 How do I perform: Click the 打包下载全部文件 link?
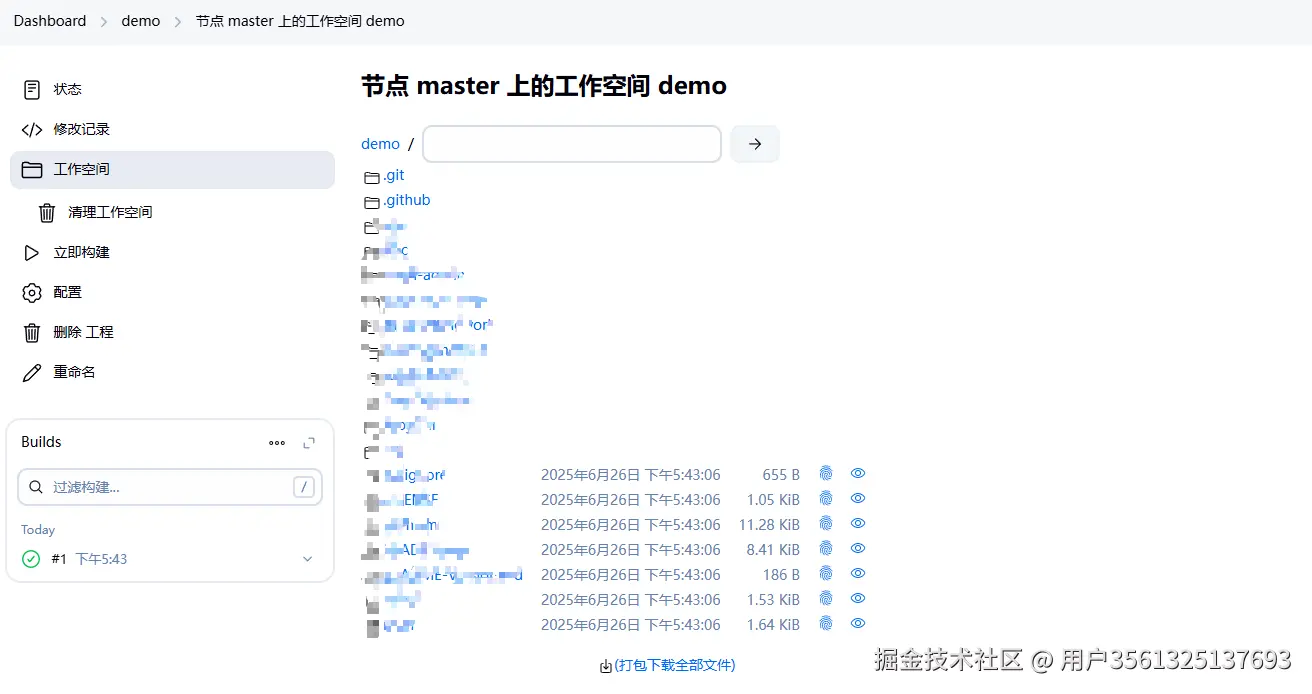674,665
